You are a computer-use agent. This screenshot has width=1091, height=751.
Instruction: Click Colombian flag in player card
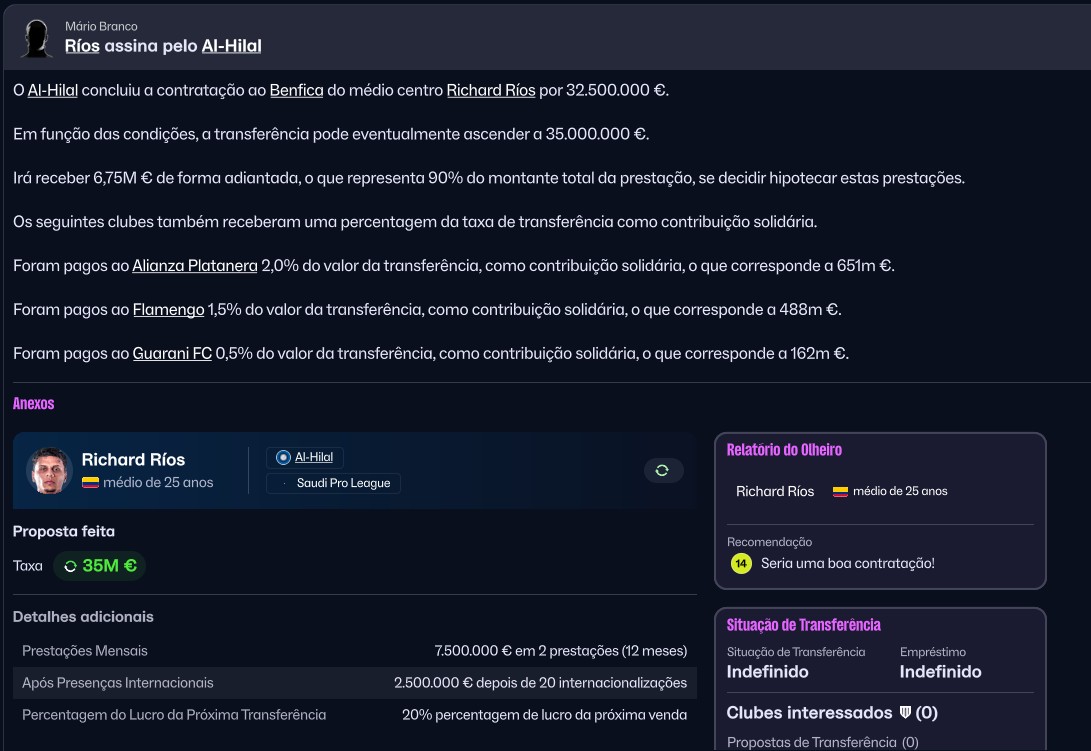coord(90,482)
